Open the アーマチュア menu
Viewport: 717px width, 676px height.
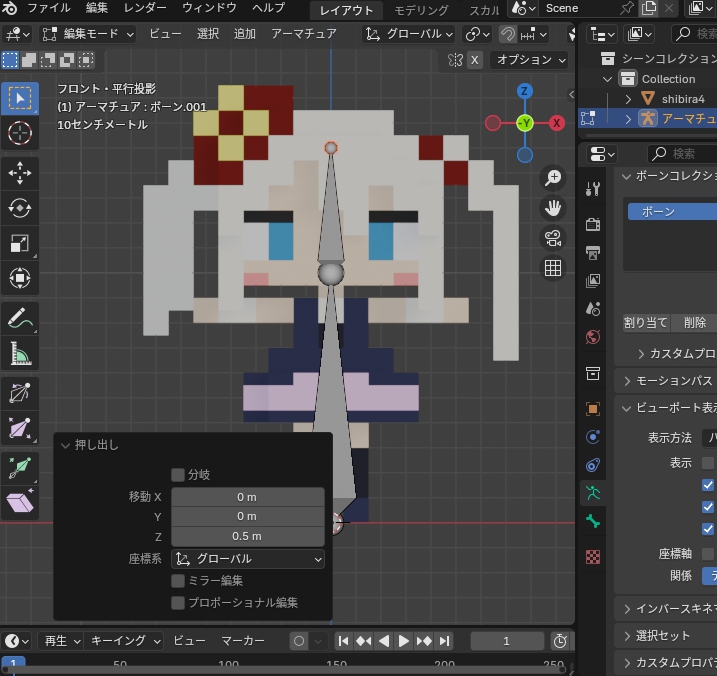click(304, 34)
